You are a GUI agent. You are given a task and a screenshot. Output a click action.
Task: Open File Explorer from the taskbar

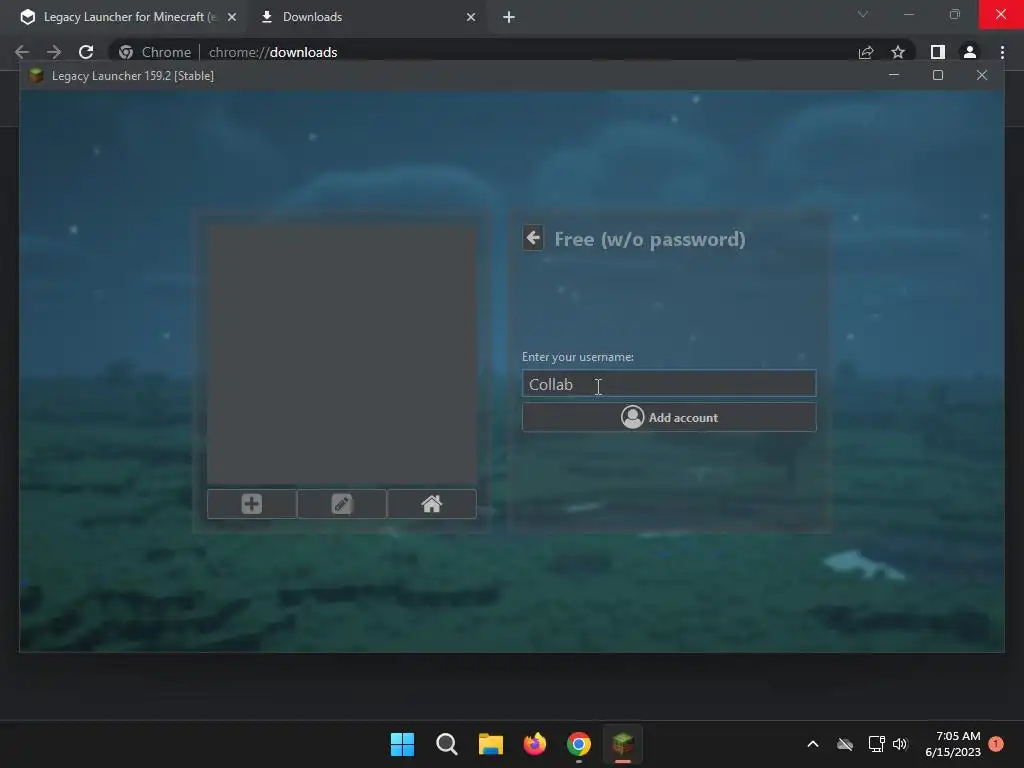coord(490,744)
